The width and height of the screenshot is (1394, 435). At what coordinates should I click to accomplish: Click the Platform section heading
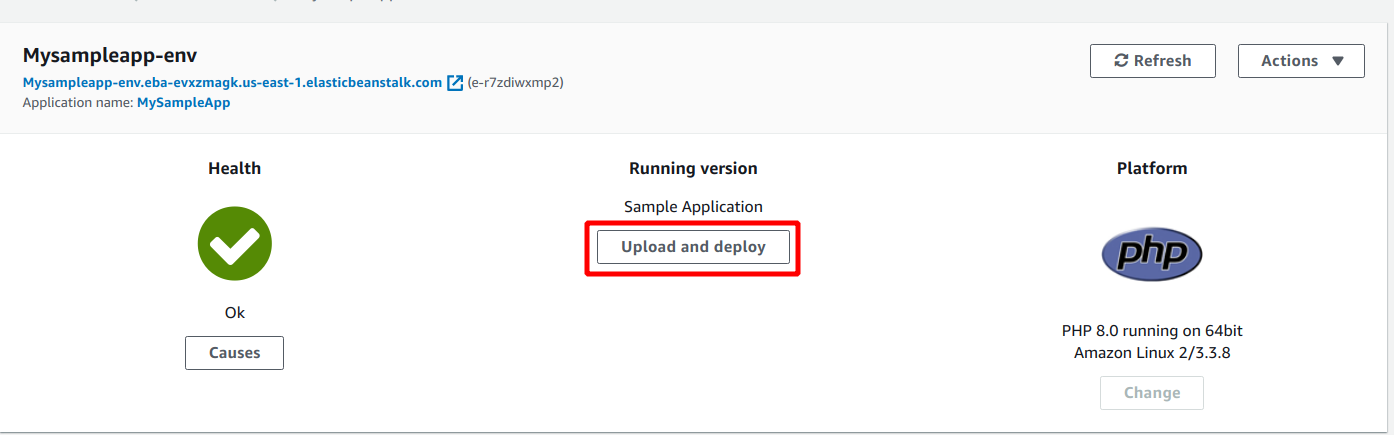[x=1152, y=168]
